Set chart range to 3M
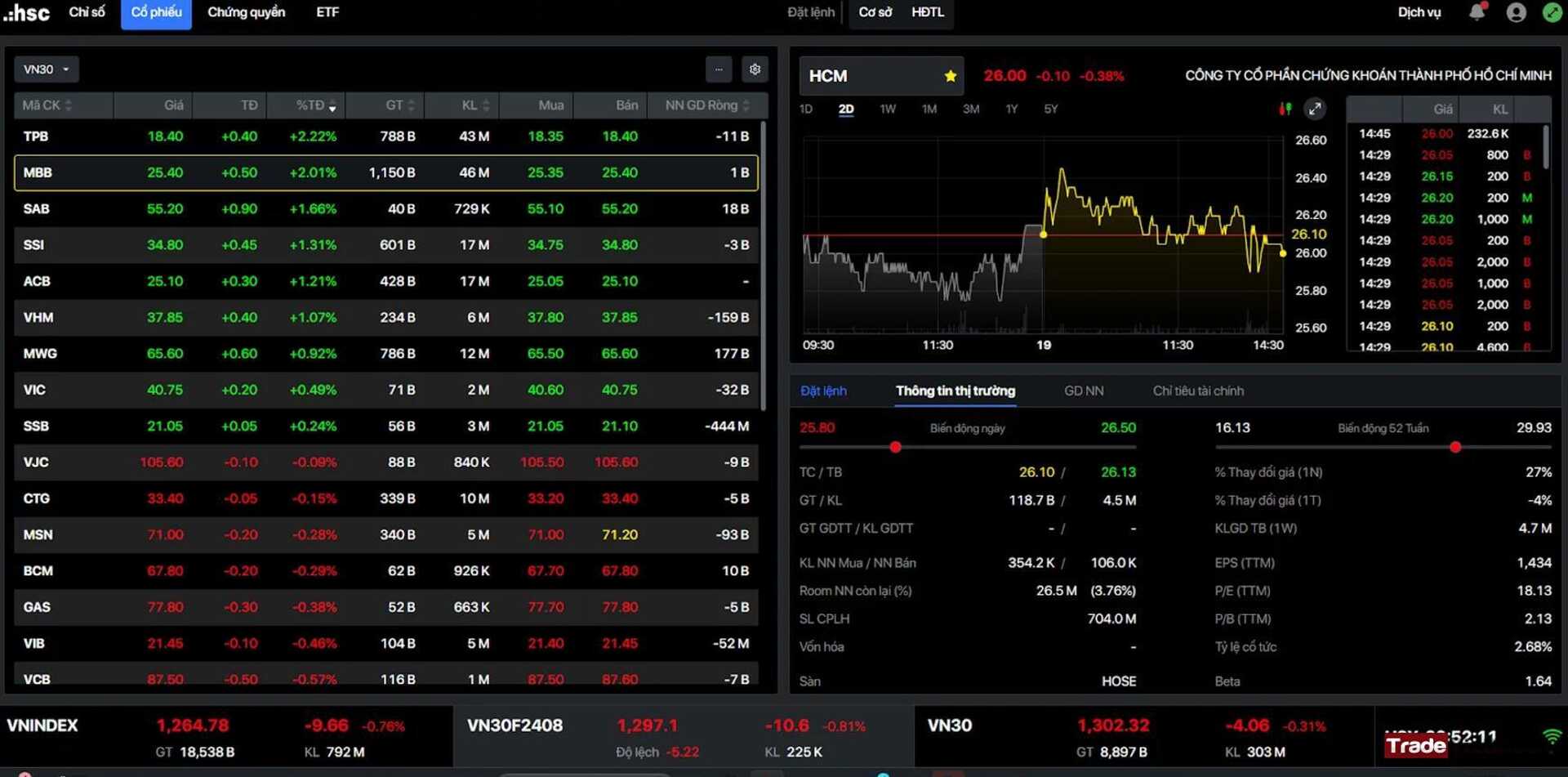This screenshot has height=777, width=1568. 971,109
